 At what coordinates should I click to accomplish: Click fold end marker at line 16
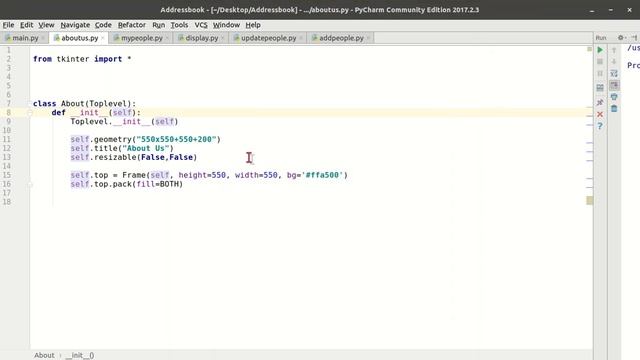pos(30,184)
